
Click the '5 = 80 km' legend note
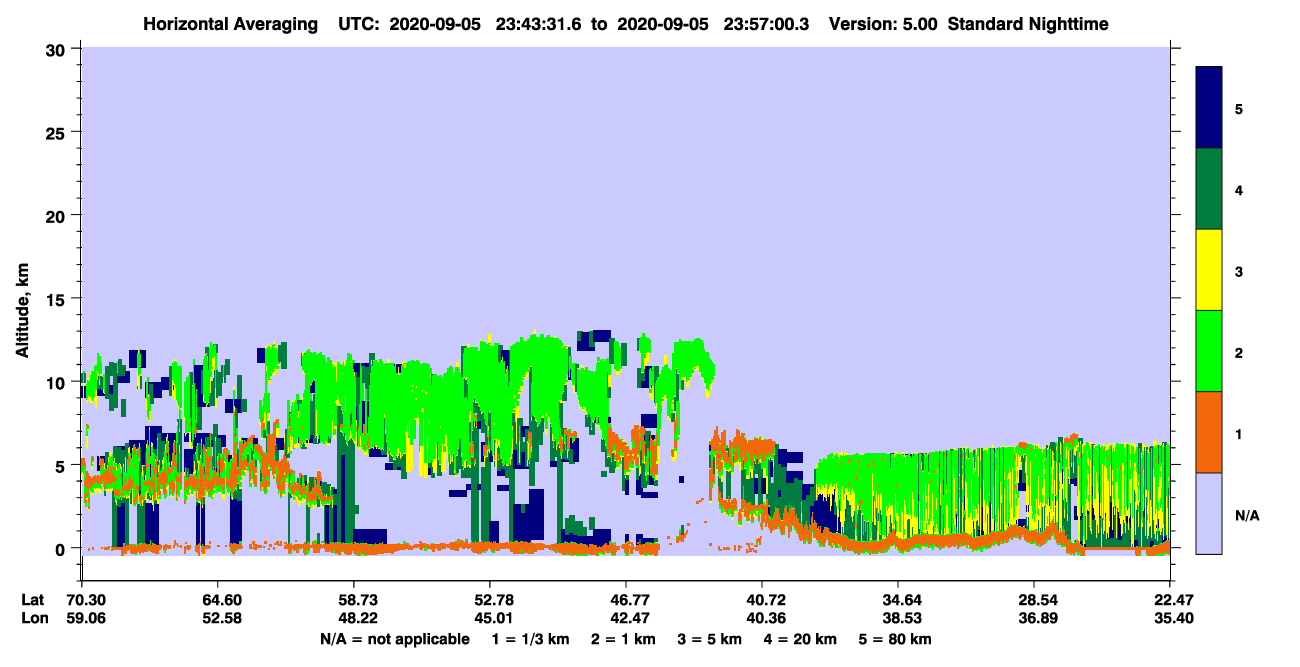896,639
